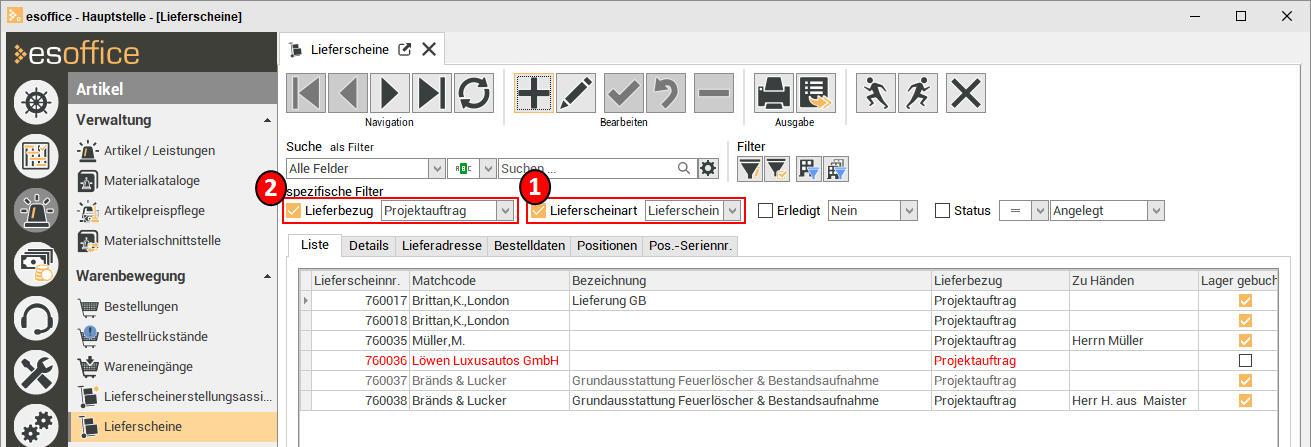
Task: Click the second running-figure toolbar icon
Action: pyautogui.click(x=918, y=93)
